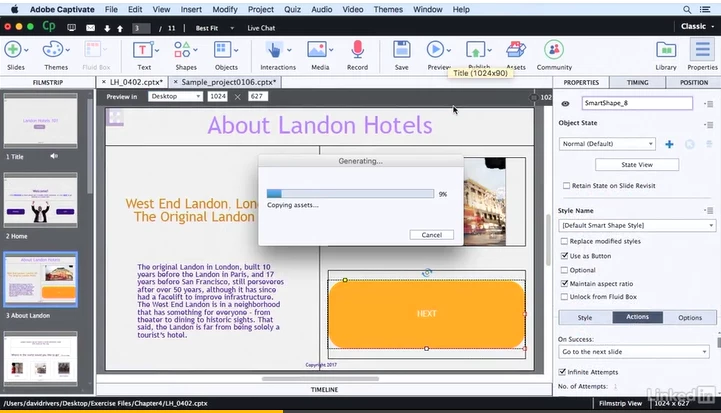The height and width of the screenshot is (413, 721).
Task: Open macOS Notification Center icon
Action: (x=705, y=9)
